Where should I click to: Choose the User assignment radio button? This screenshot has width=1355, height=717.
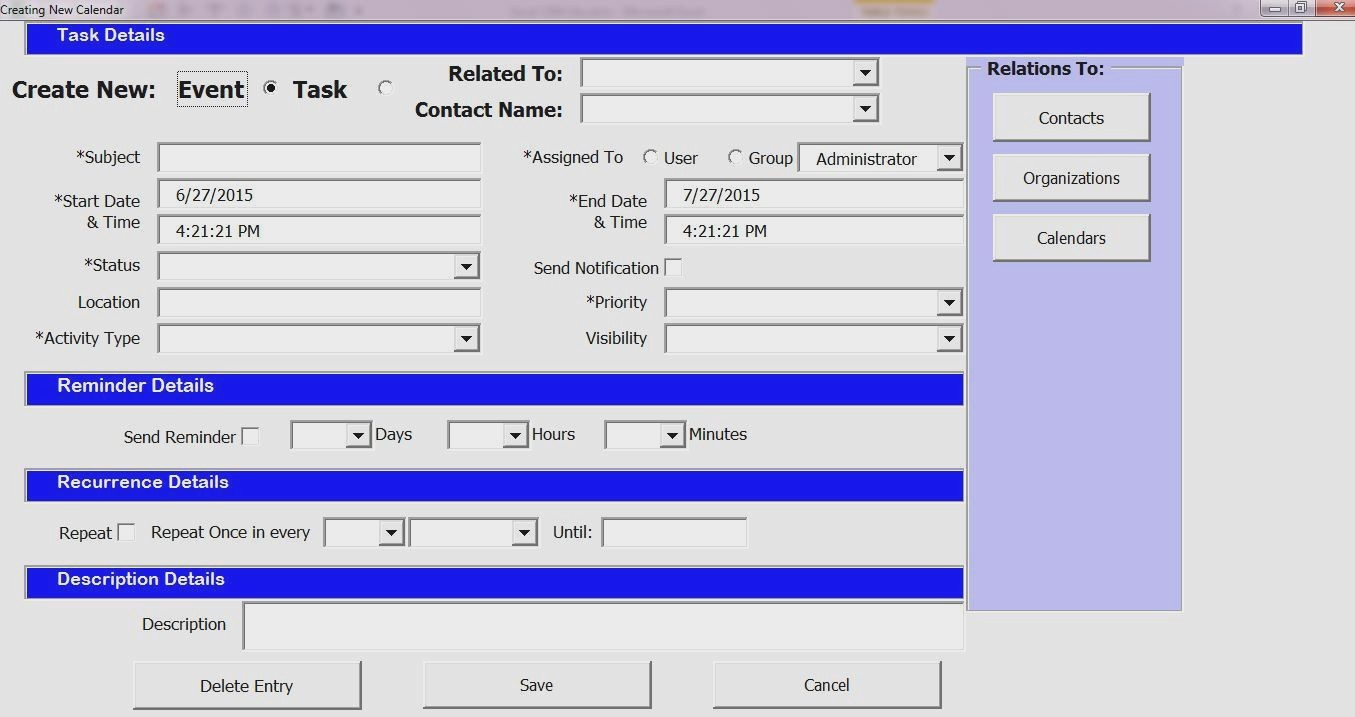pyautogui.click(x=651, y=157)
